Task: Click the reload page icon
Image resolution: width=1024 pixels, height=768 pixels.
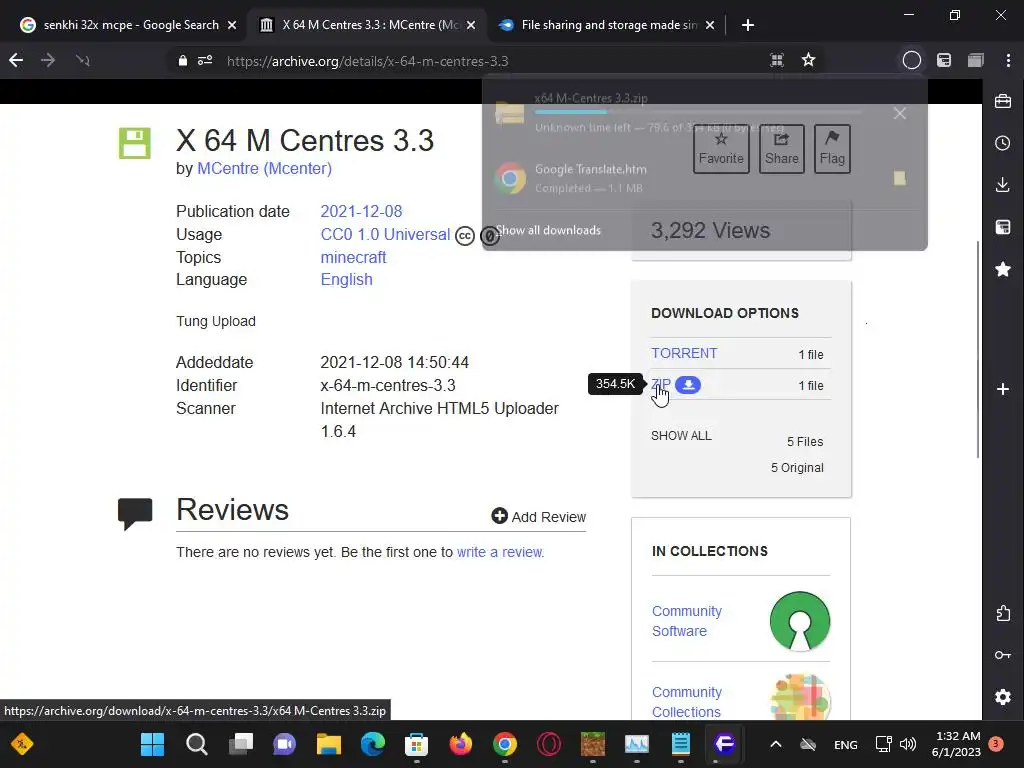Action: pyautogui.click(x=82, y=61)
